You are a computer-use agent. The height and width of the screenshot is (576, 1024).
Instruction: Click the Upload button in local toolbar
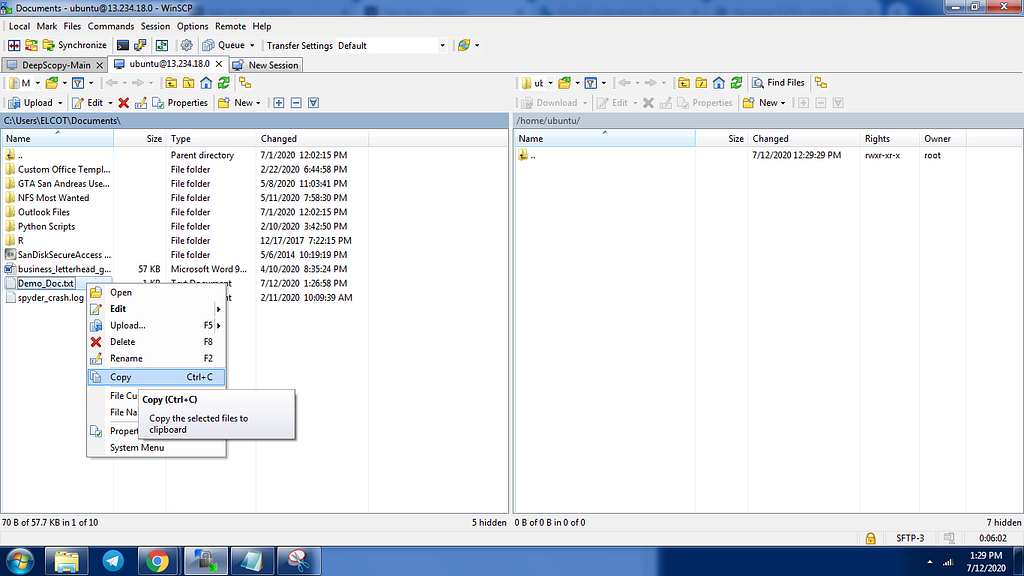coord(31,103)
